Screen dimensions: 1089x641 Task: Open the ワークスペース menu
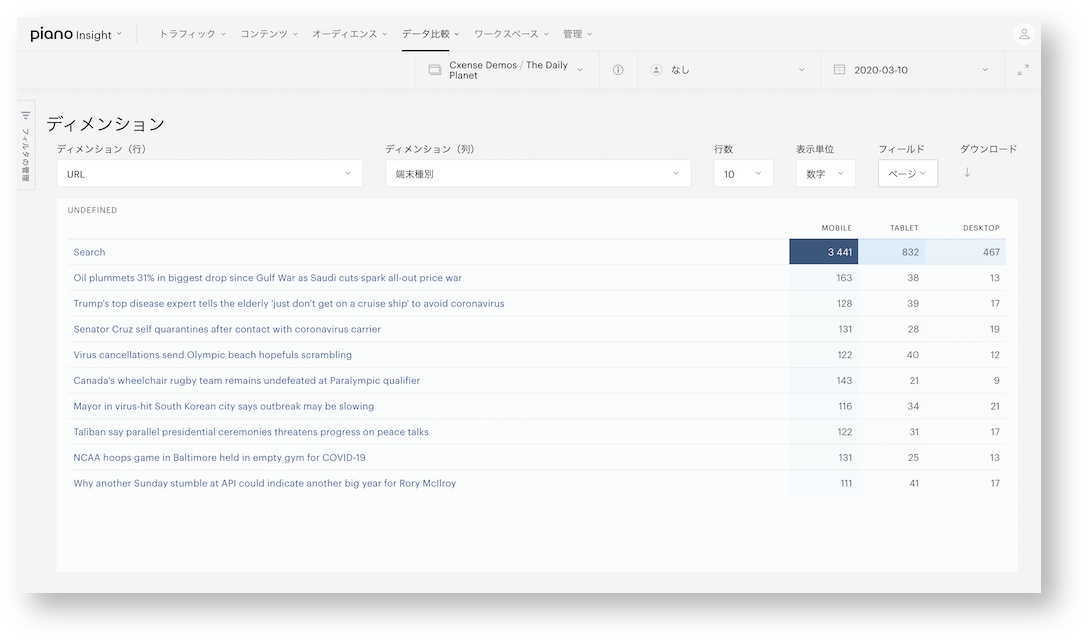coord(511,34)
